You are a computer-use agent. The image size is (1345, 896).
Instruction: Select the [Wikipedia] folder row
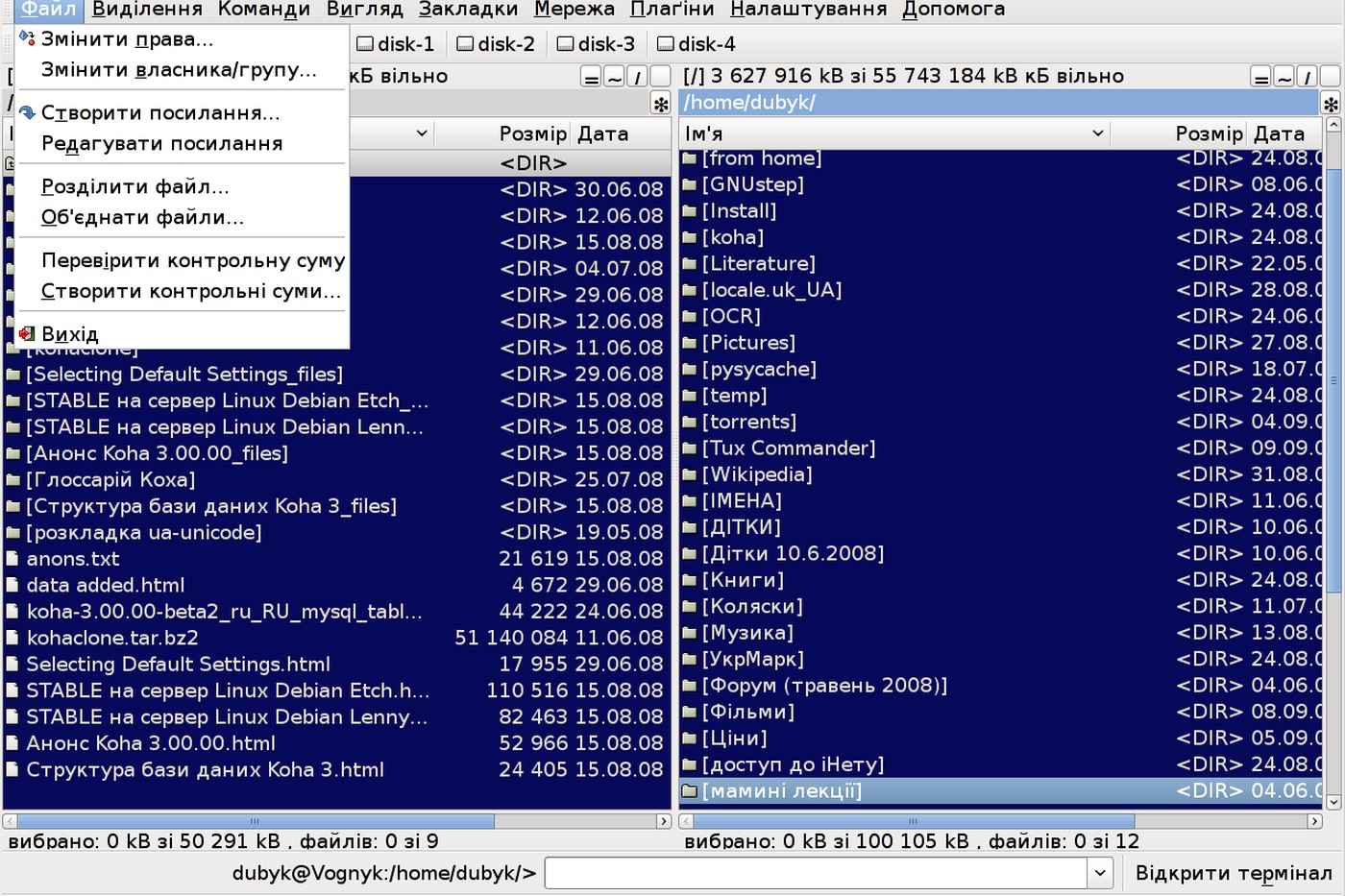click(1001, 474)
